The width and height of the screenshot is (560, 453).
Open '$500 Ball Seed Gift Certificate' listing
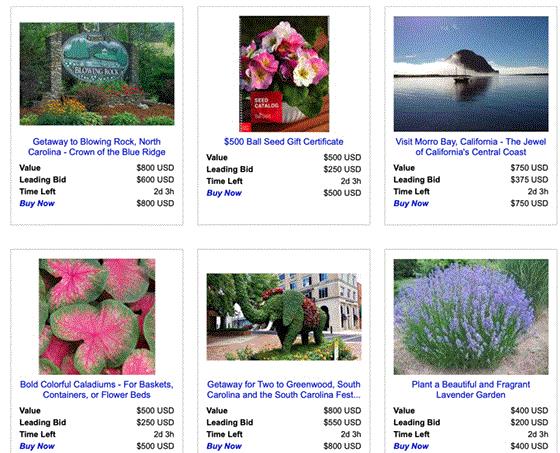284,142
